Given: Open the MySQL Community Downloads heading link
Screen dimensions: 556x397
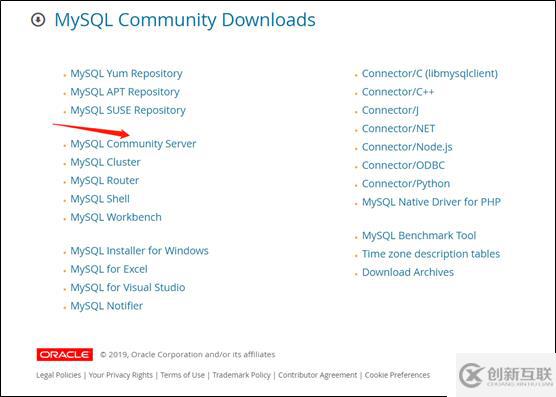Looking at the screenshot, I should pos(185,20).
